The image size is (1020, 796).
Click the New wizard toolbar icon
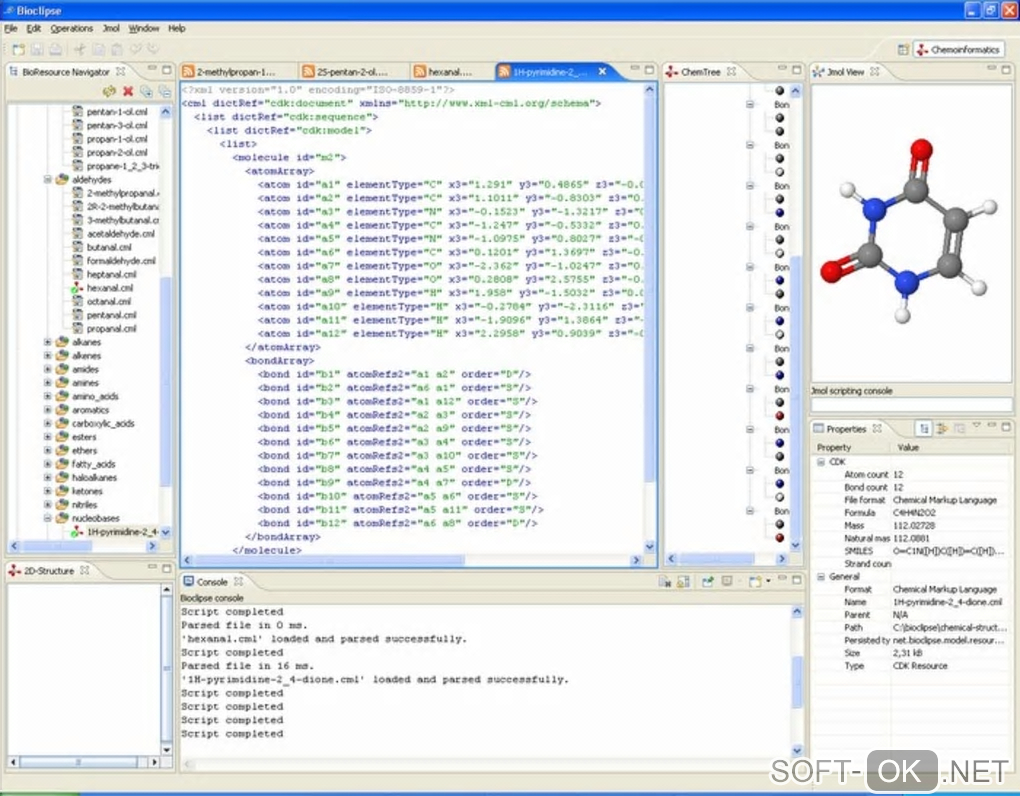pos(18,49)
